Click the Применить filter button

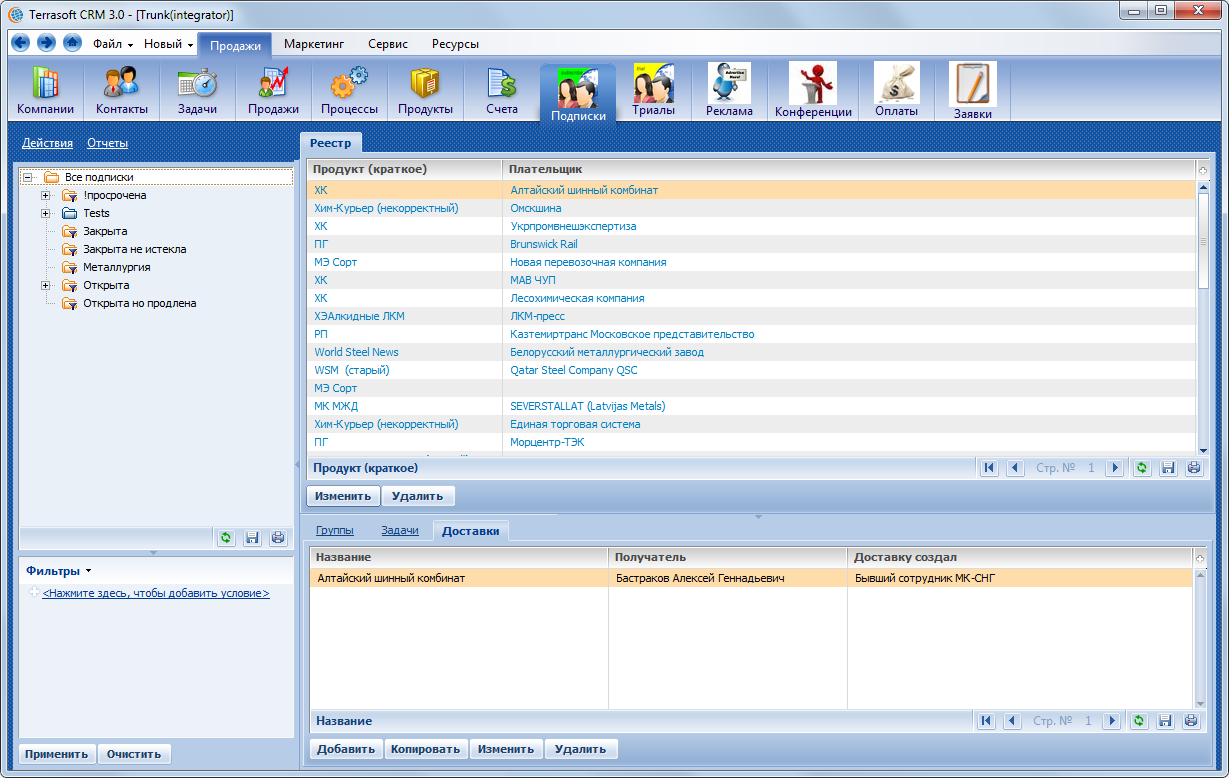click(57, 755)
